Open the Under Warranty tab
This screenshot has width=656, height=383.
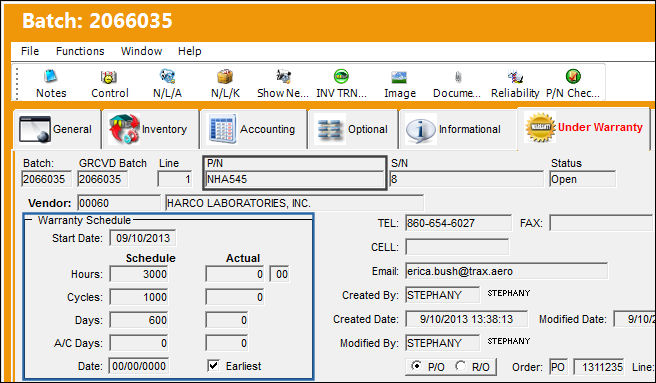pyautogui.click(x=584, y=128)
